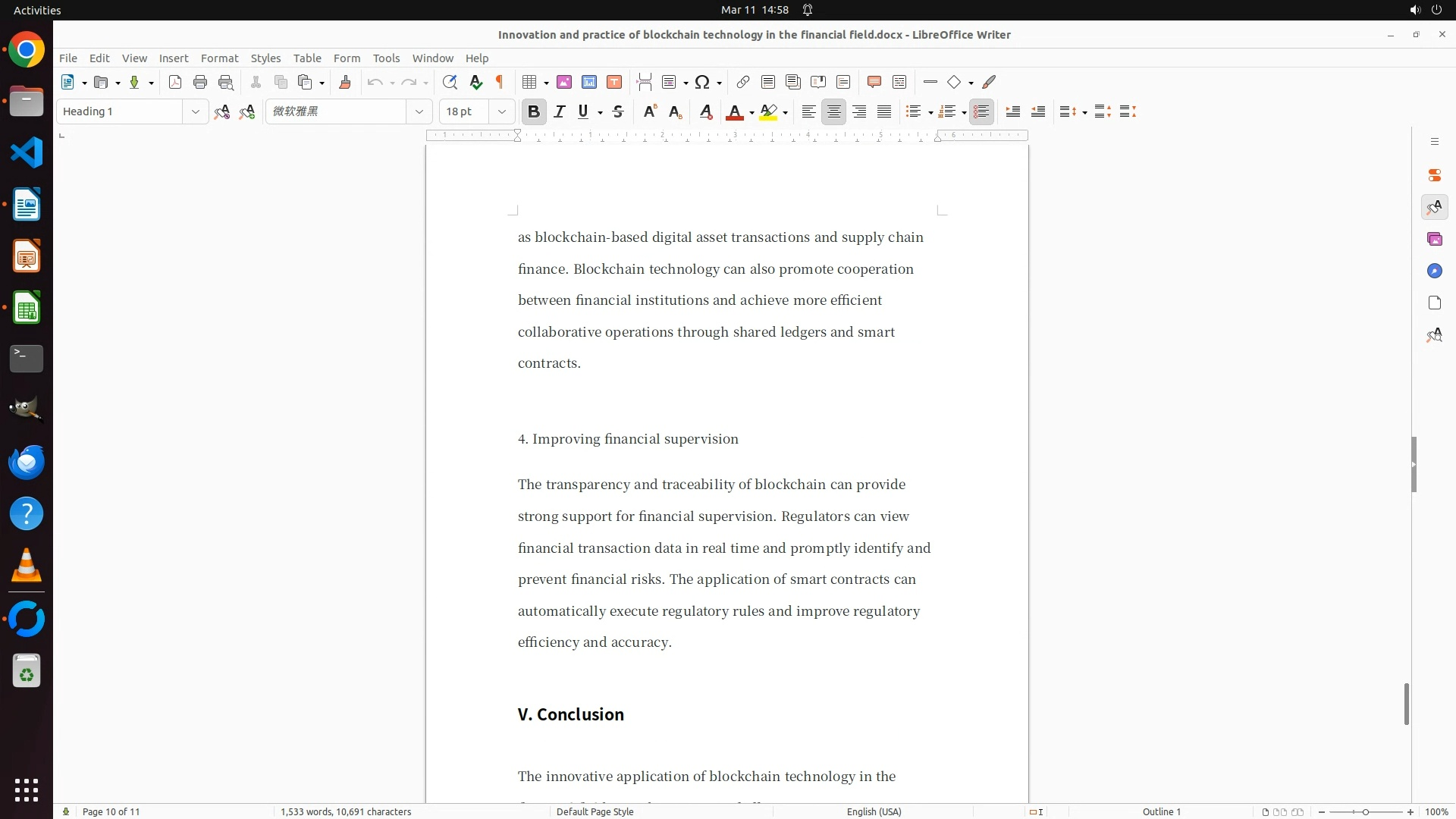This screenshot has height=819, width=1456.
Task: Expand the font name dropdown arrow
Action: (419, 111)
